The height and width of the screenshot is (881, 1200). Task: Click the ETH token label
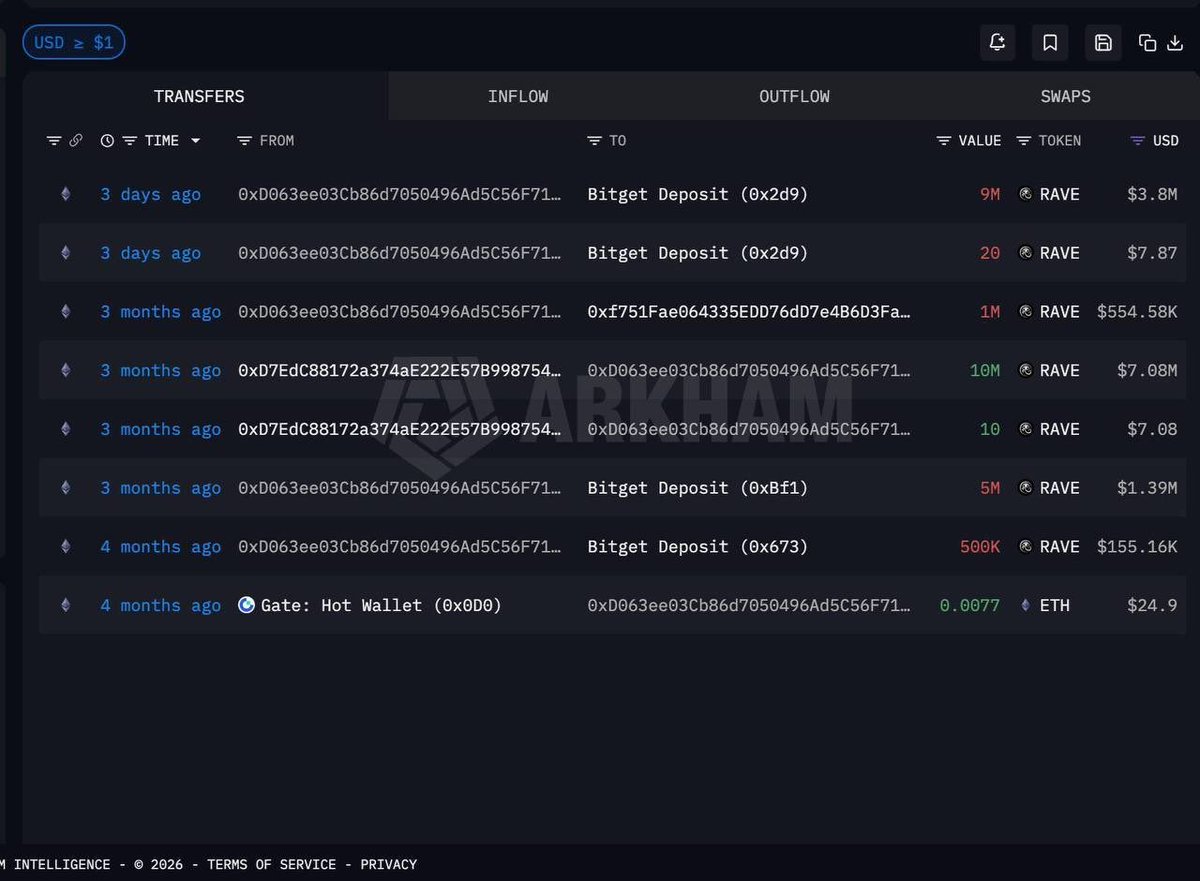(x=1054, y=606)
